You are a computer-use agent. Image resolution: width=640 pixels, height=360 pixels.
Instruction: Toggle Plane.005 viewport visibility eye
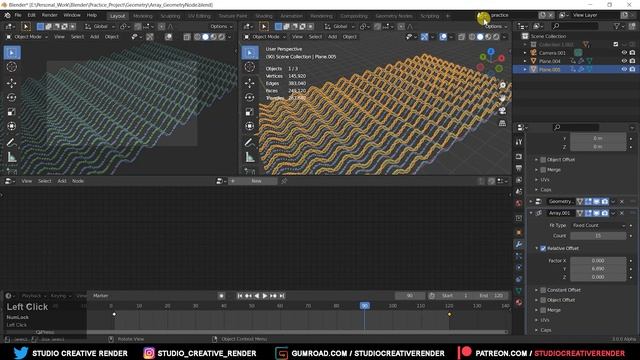[x=624, y=69]
